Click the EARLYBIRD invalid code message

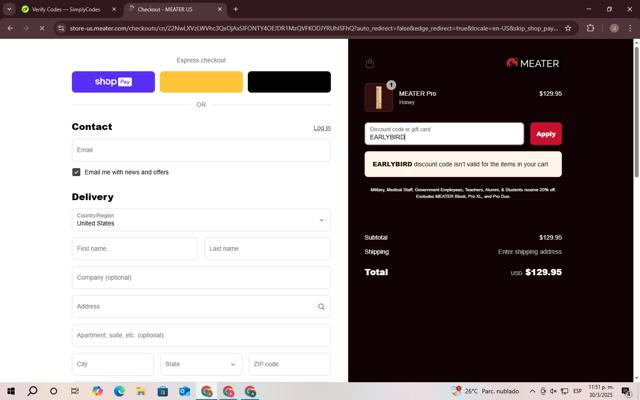click(463, 164)
